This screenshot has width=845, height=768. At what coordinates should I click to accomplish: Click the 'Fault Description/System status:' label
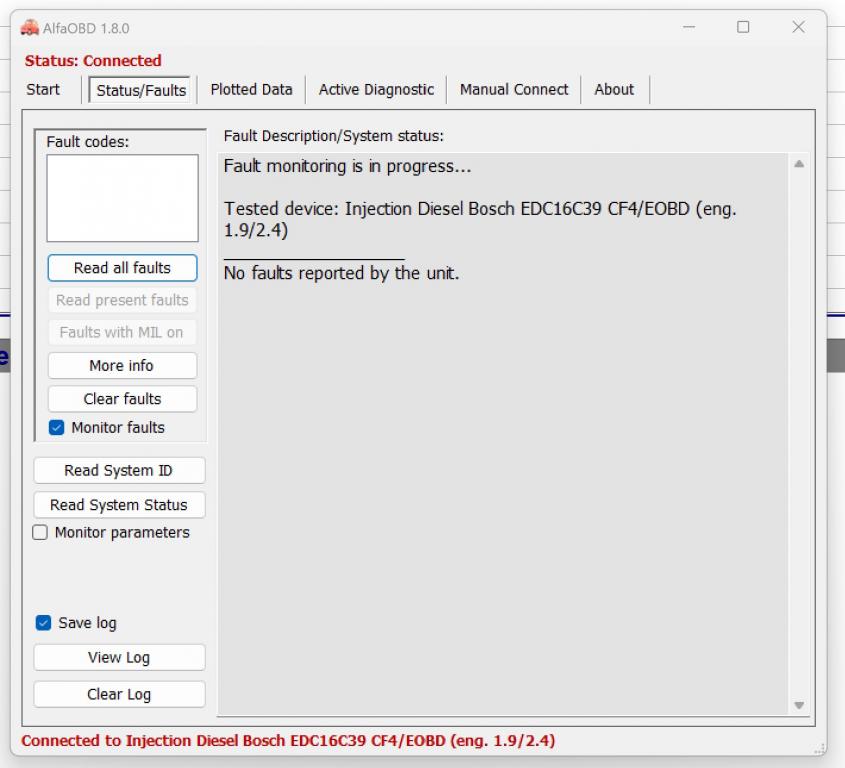(x=334, y=136)
